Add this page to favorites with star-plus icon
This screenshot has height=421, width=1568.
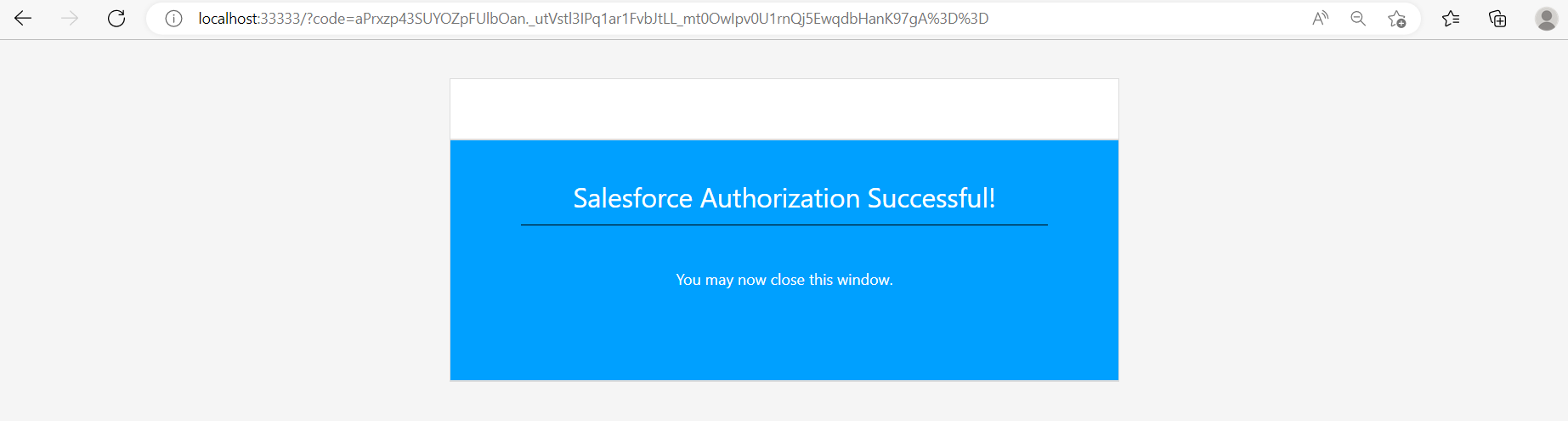click(1396, 19)
